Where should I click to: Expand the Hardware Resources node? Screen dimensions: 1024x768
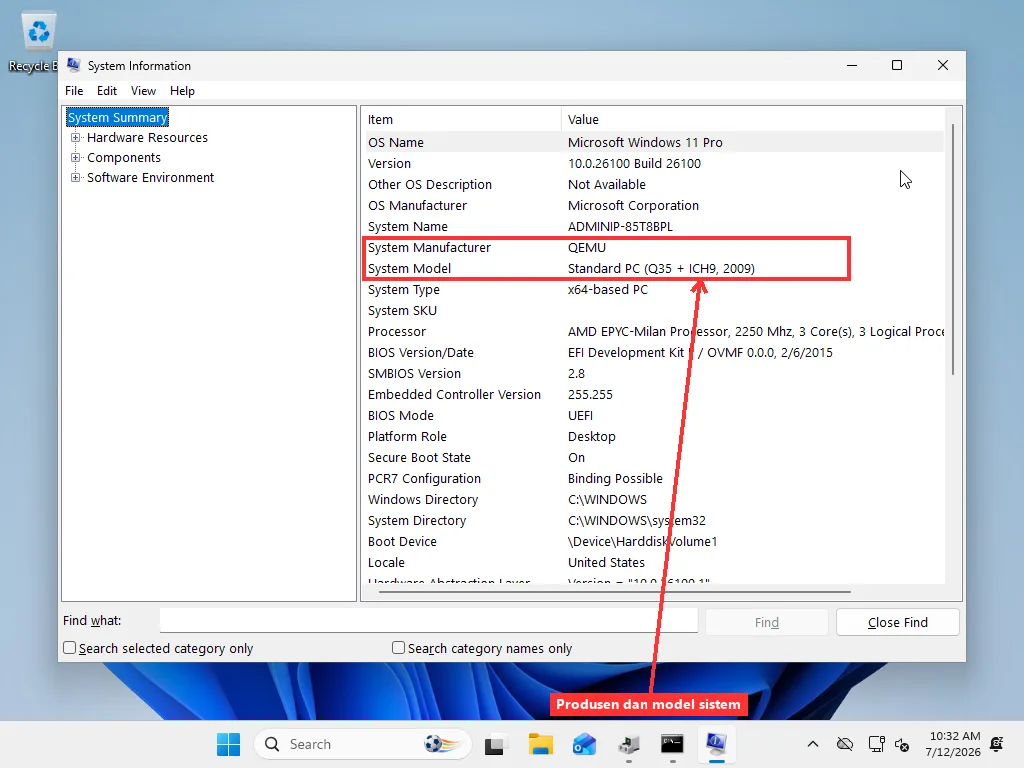point(76,137)
